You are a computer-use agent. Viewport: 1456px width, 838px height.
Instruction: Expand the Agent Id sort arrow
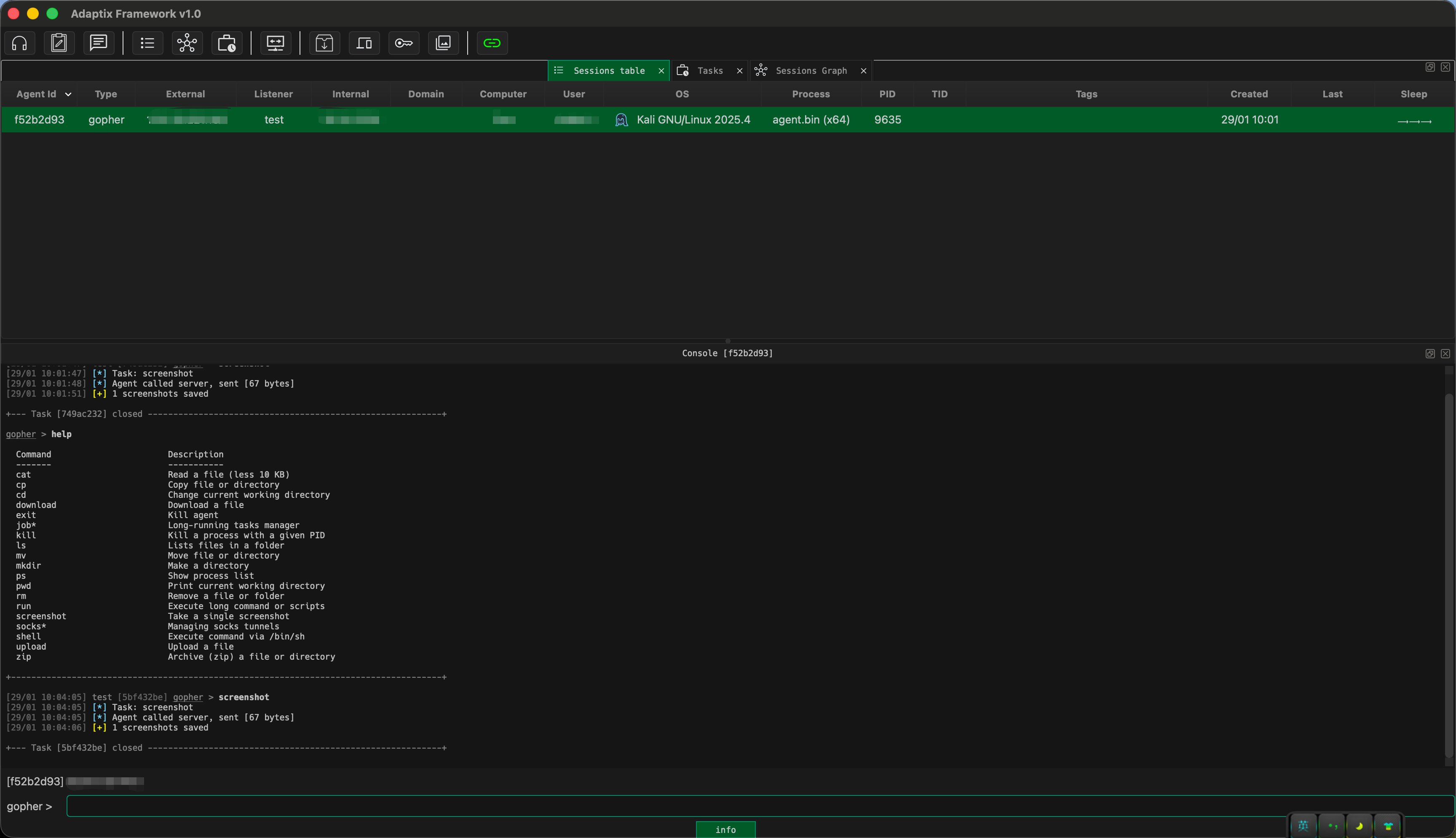(68, 94)
